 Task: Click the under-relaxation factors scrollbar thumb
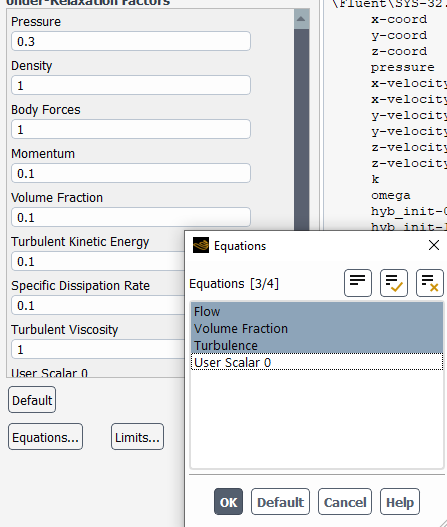(301, 129)
